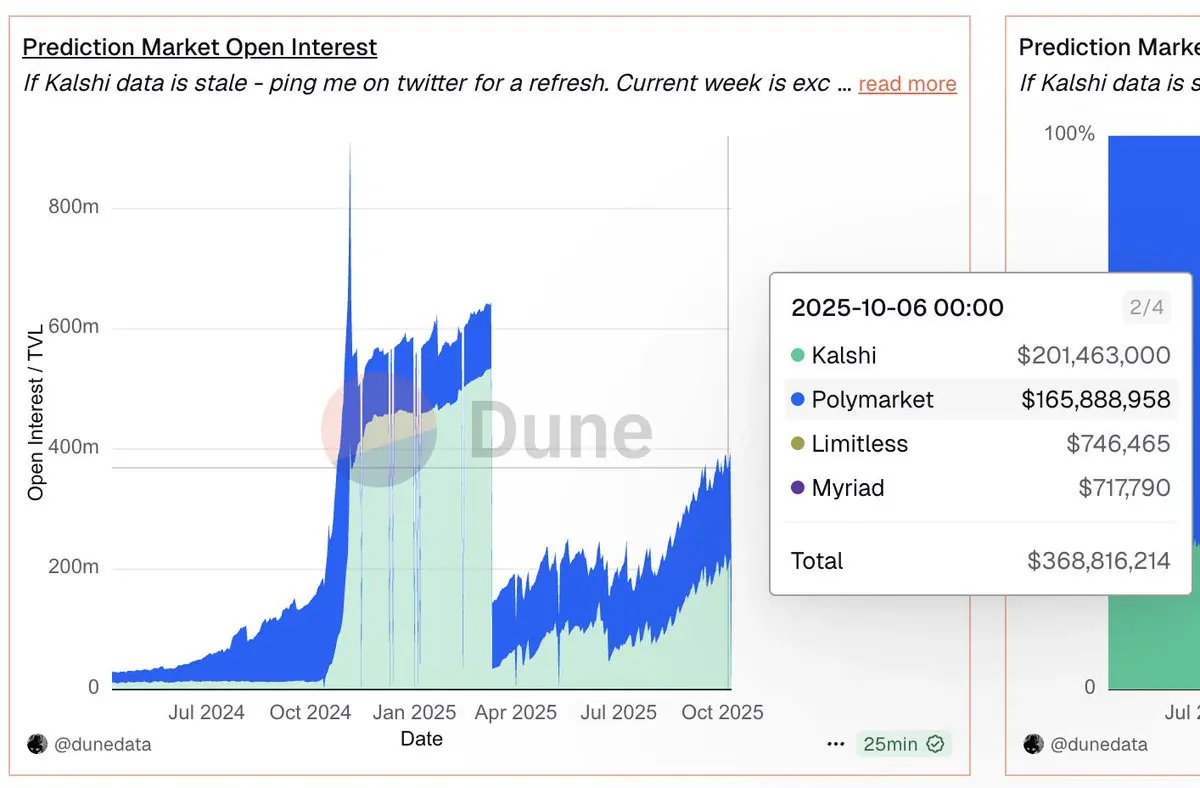Viewport: 1200px width, 788px height.
Task: Click the 'Date' x-axis title
Action: tap(421, 739)
